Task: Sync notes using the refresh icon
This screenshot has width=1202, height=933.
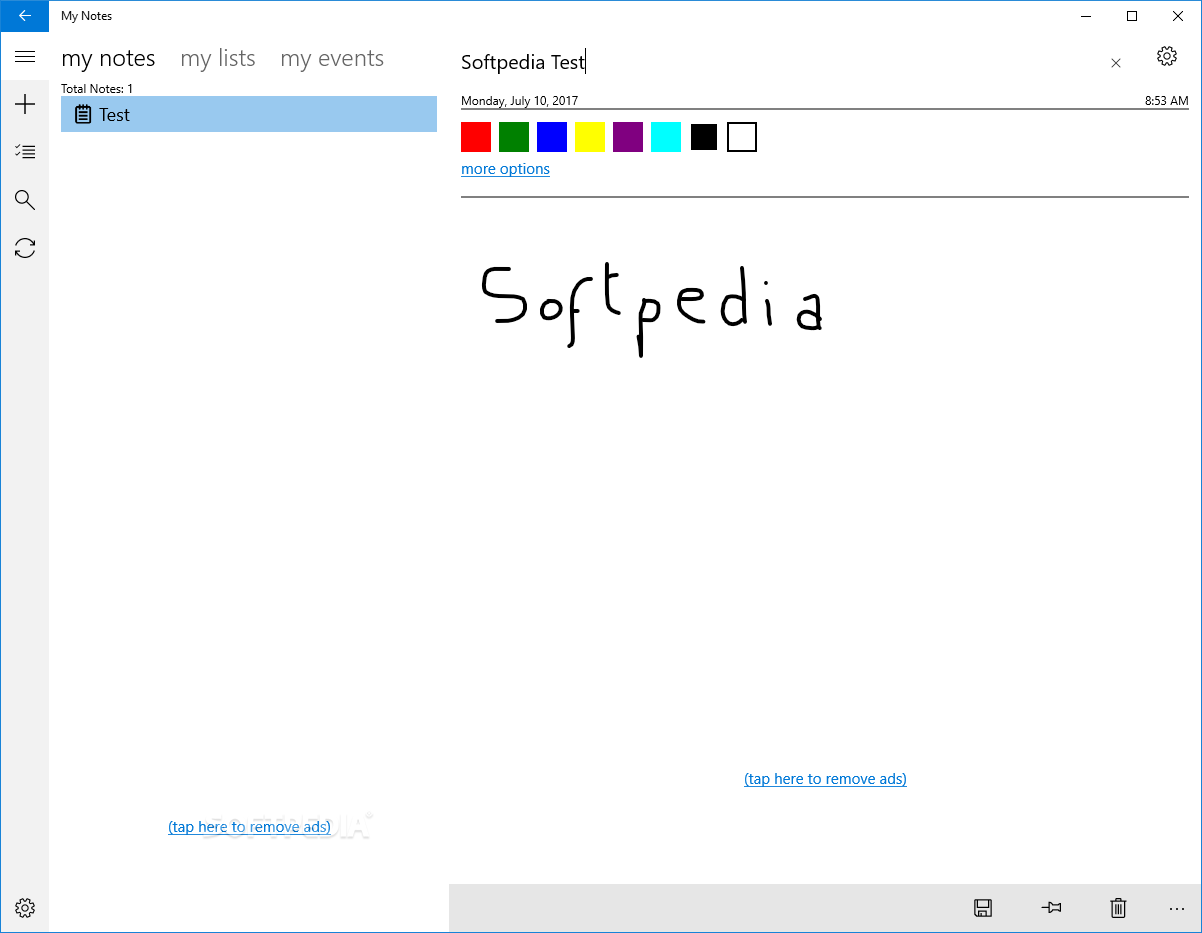Action: tap(25, 248)
